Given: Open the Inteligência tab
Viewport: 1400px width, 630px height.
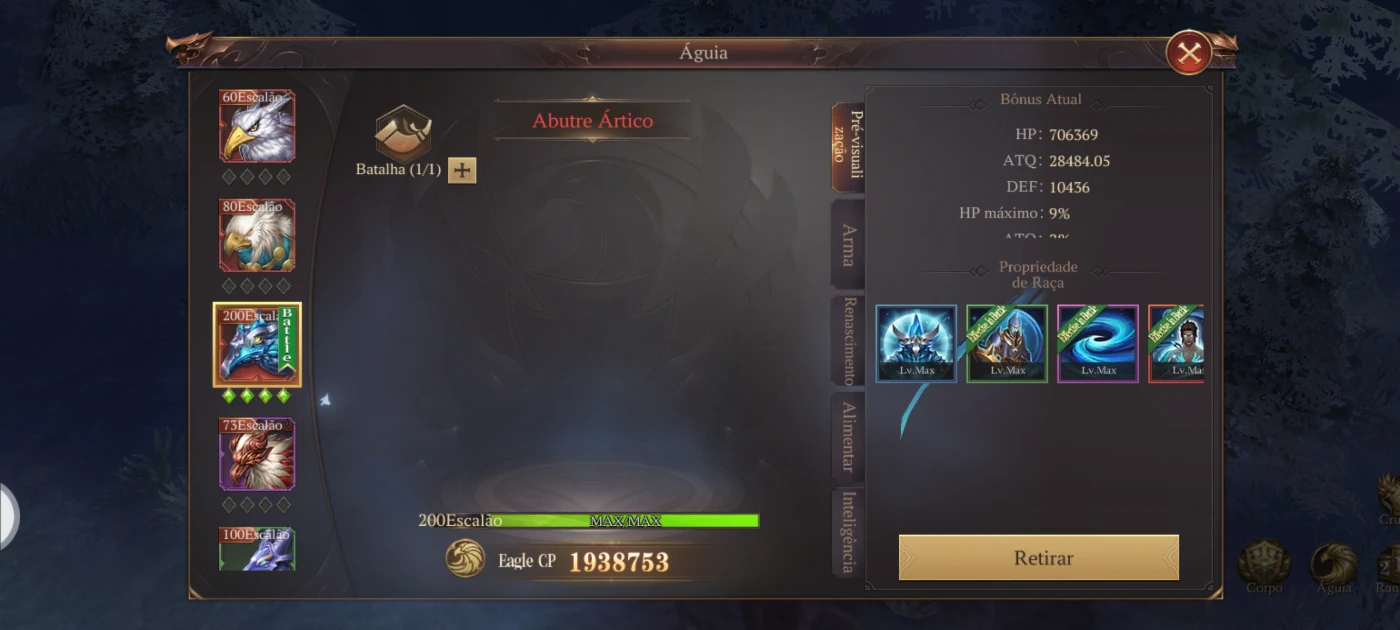Looking at the screenshot, I should tap(848, 533).
